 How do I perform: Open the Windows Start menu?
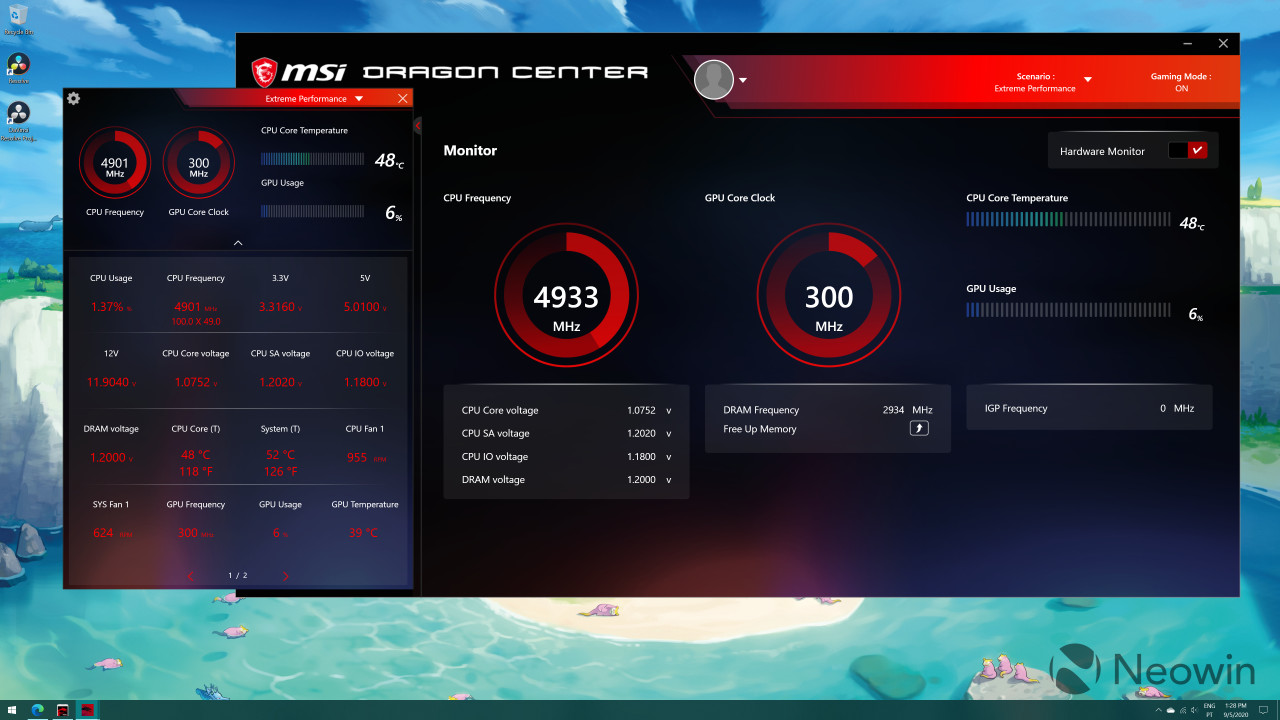click(13, 710)
